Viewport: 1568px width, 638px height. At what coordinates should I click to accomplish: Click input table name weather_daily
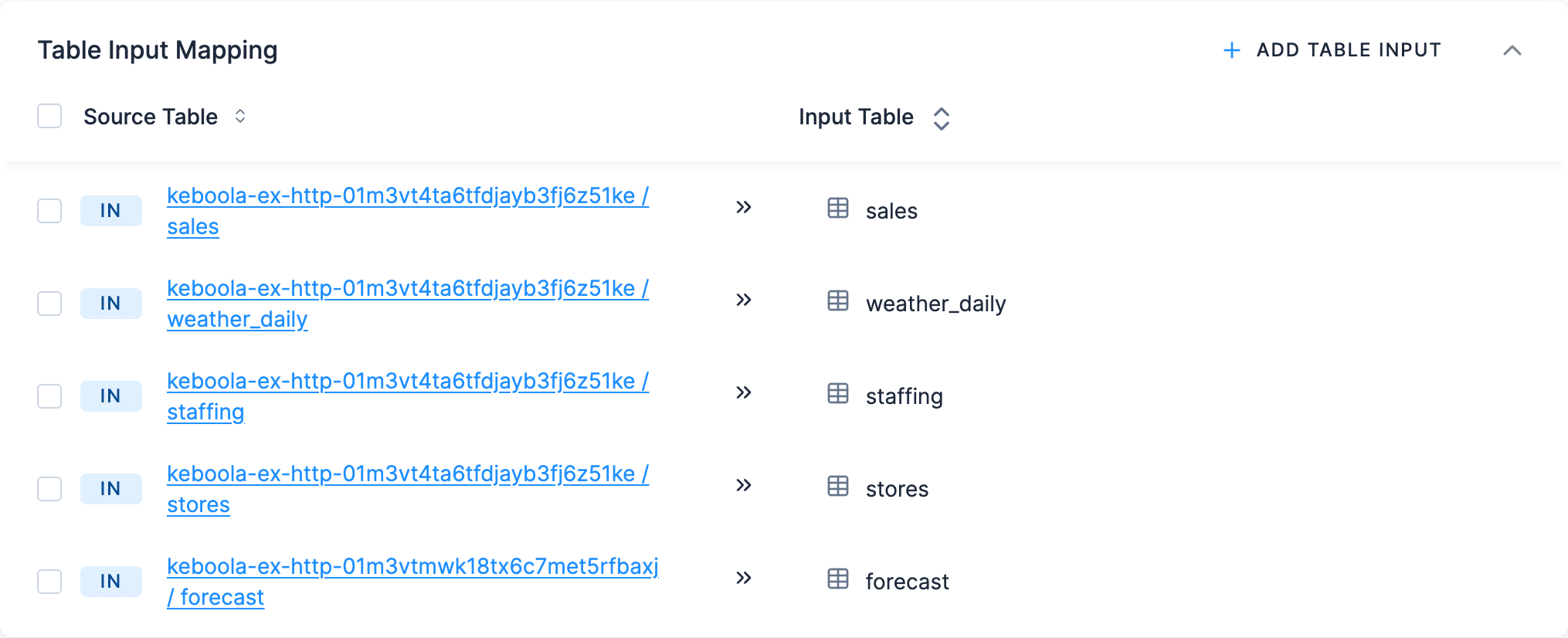(x=935, y=304)
